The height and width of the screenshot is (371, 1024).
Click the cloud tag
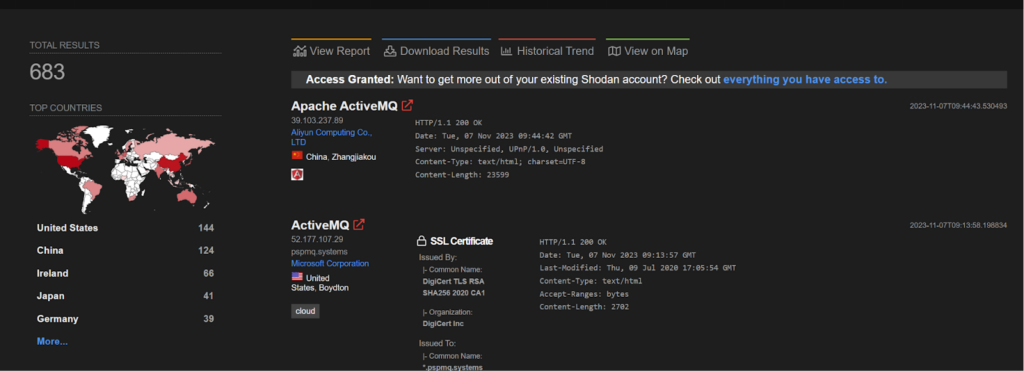pos(305,312)
